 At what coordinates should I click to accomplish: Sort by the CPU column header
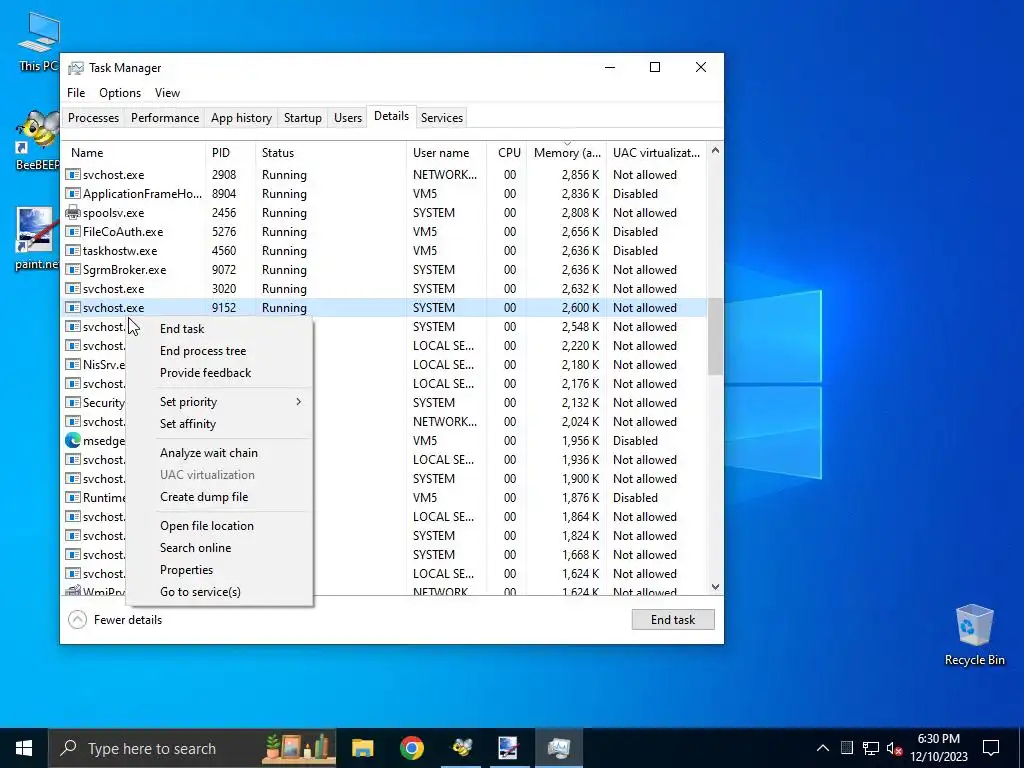coord(507,153)
